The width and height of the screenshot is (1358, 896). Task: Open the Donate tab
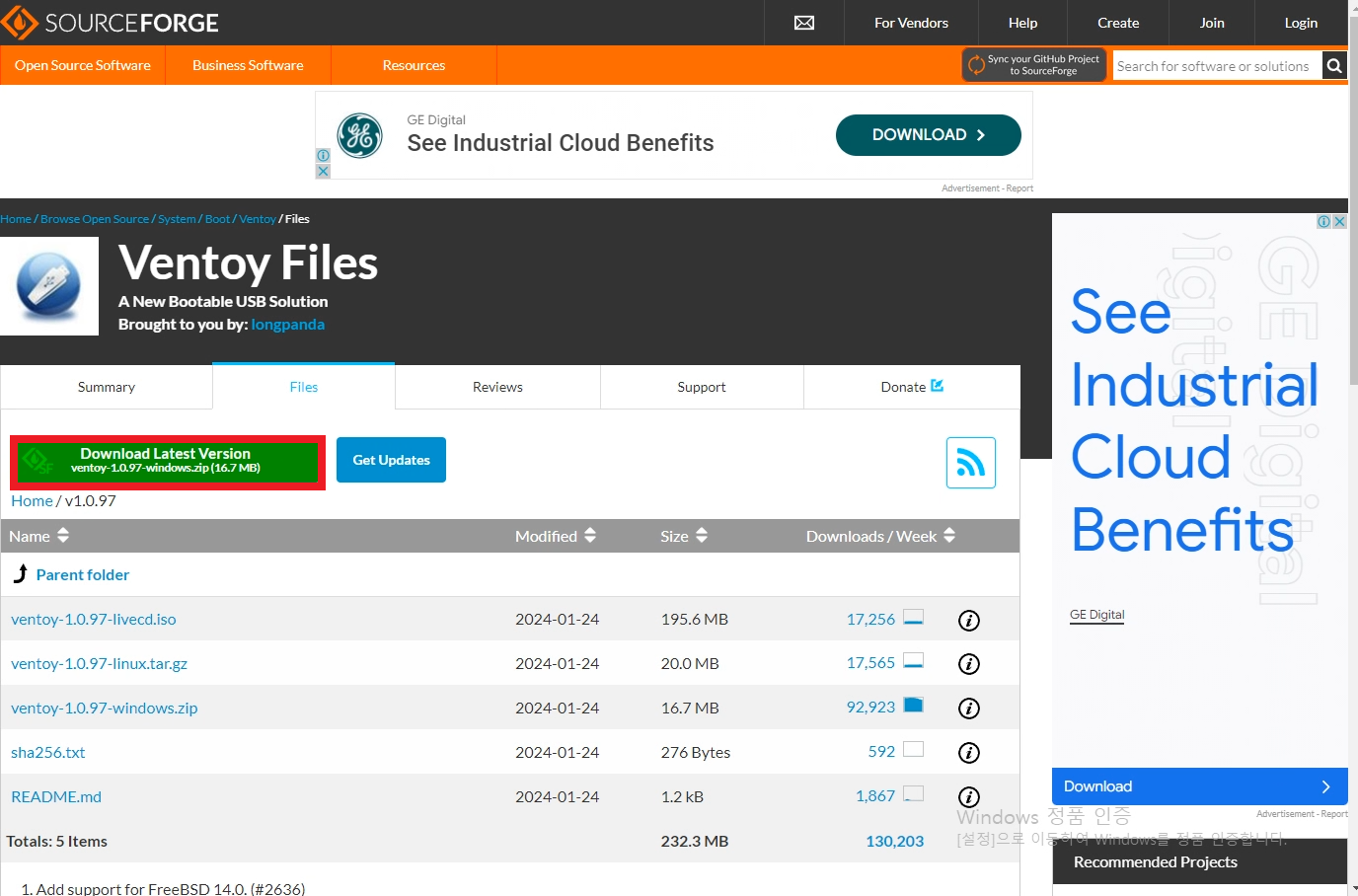(912, 387)
